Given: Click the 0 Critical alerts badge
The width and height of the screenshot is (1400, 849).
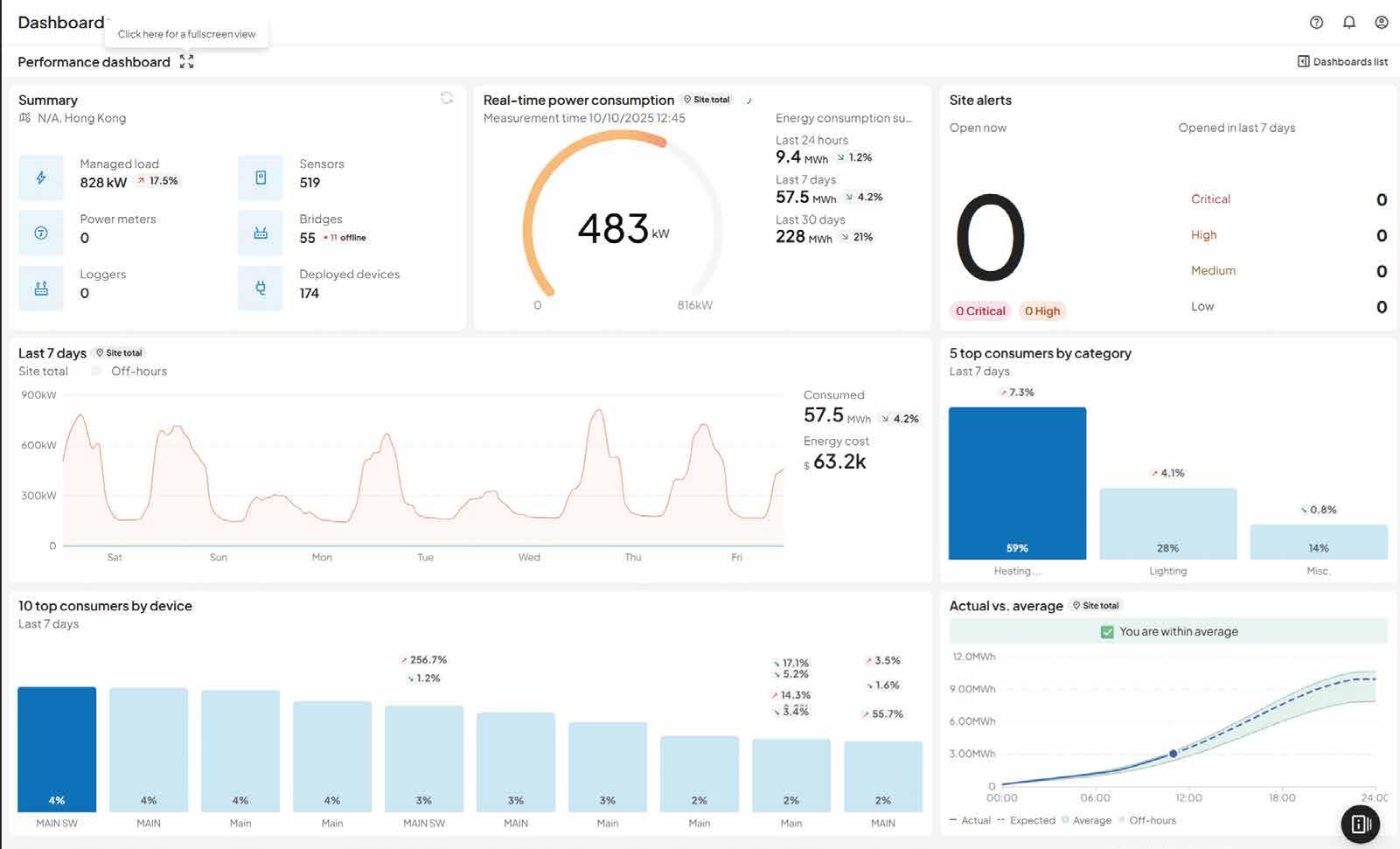Looking at the screenshot, I should pyautogui.click(x=980, y=310).
